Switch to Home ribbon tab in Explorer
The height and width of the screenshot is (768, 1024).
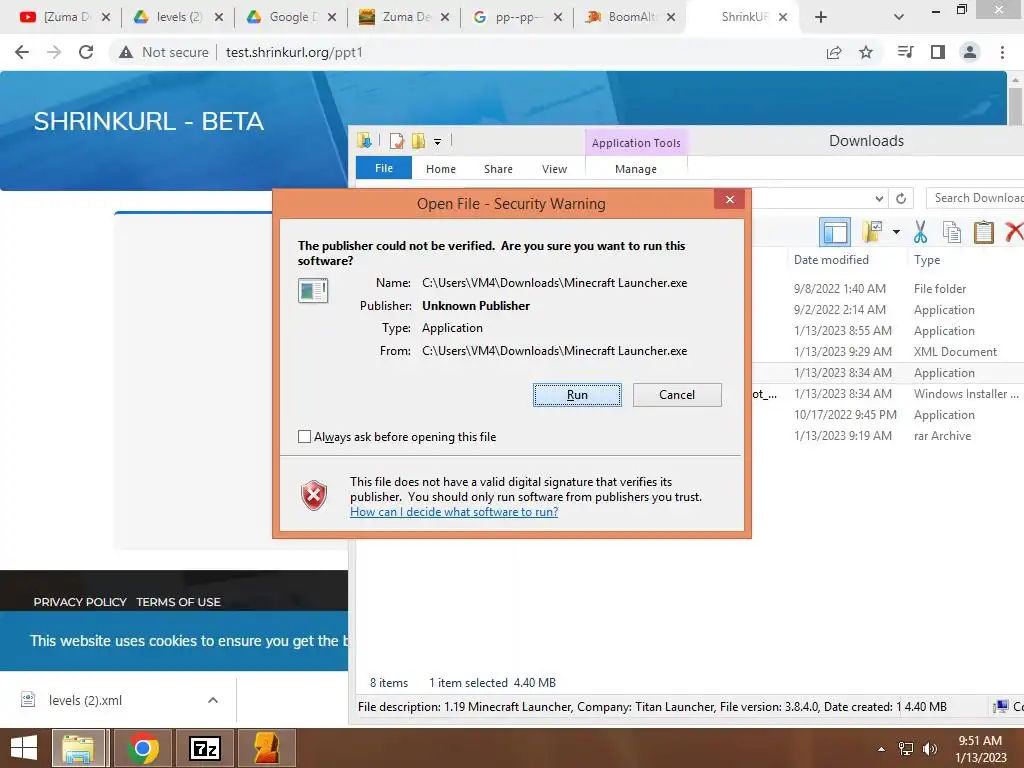(x=441, y=168)
